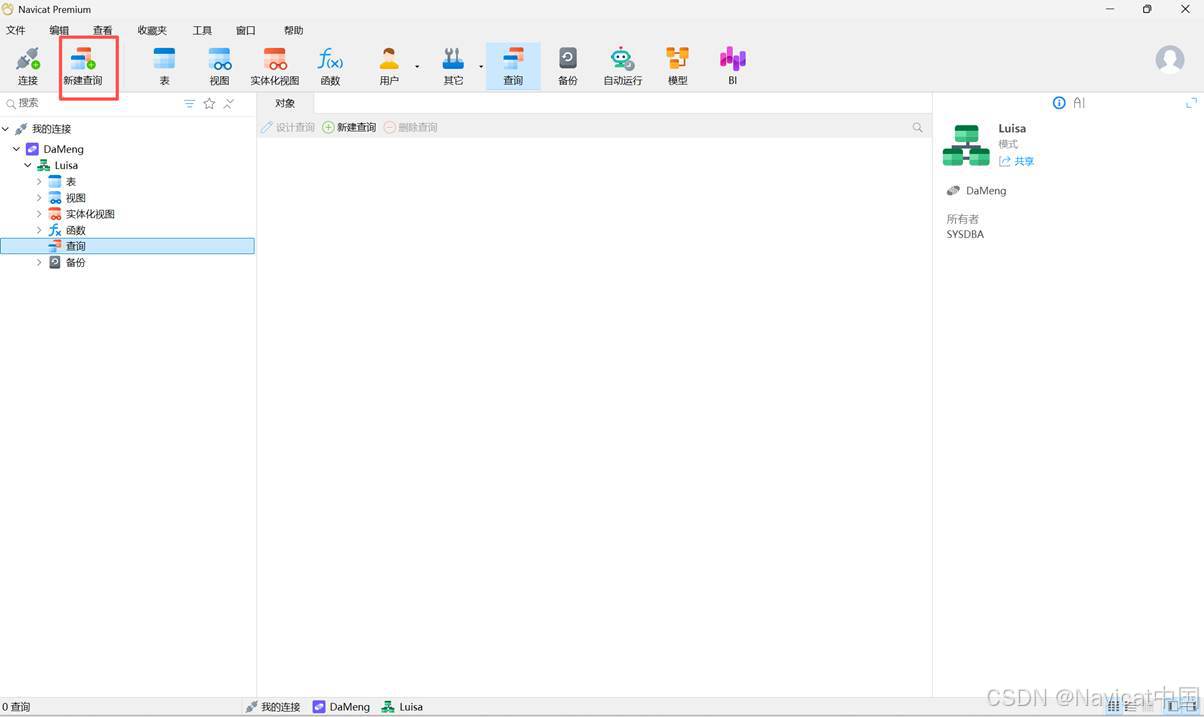This screenshot has height=717, width=1204.
Task: Click the SYSDBA owner value
Action: point(965,234)
